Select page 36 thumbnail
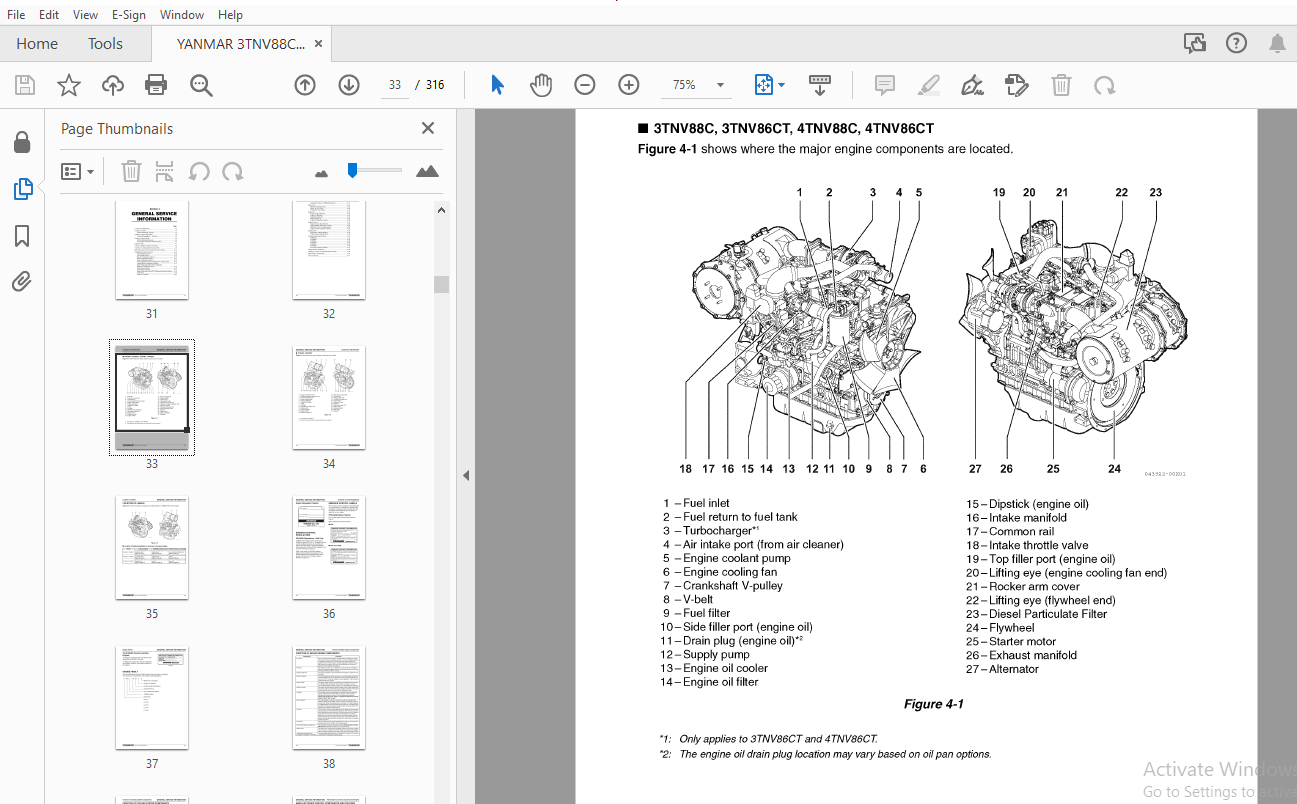 (x=329, y=548)
